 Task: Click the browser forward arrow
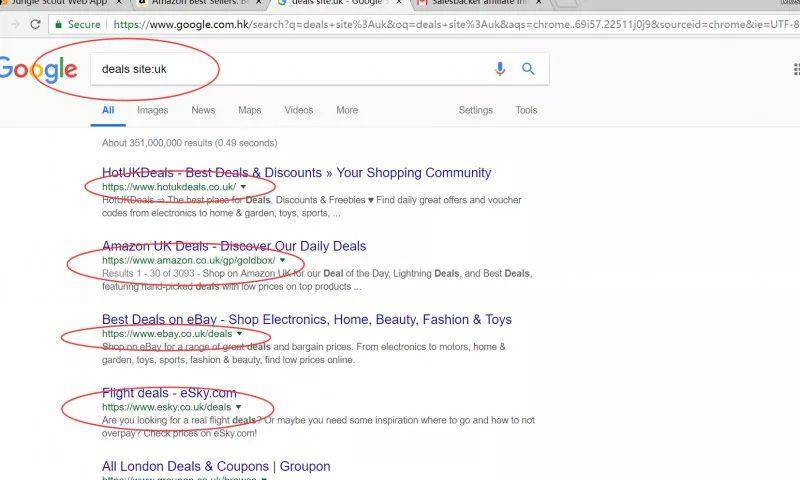(15, 24)
